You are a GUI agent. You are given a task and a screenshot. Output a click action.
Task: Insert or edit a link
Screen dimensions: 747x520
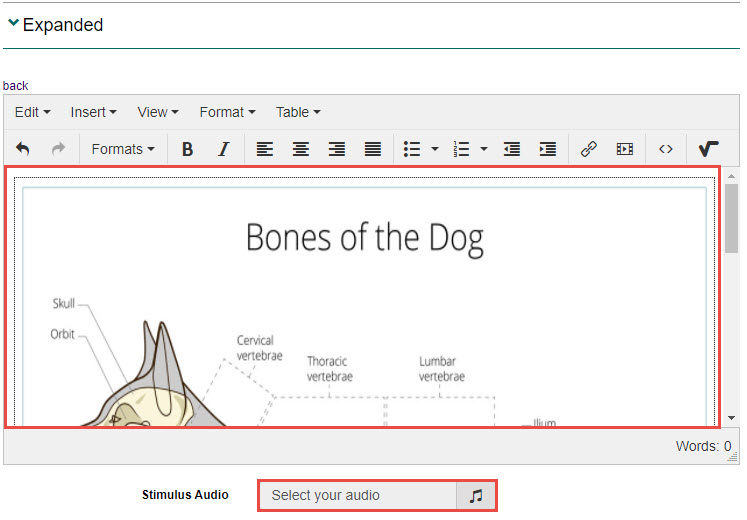pos(589,149)
